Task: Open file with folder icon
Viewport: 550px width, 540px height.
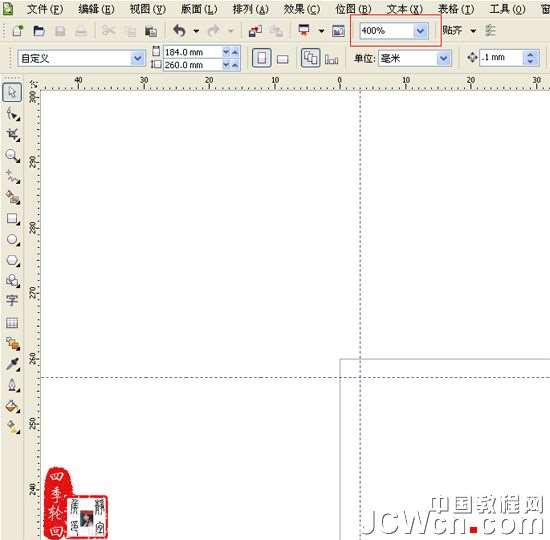Action: click(x=39, y=31)
